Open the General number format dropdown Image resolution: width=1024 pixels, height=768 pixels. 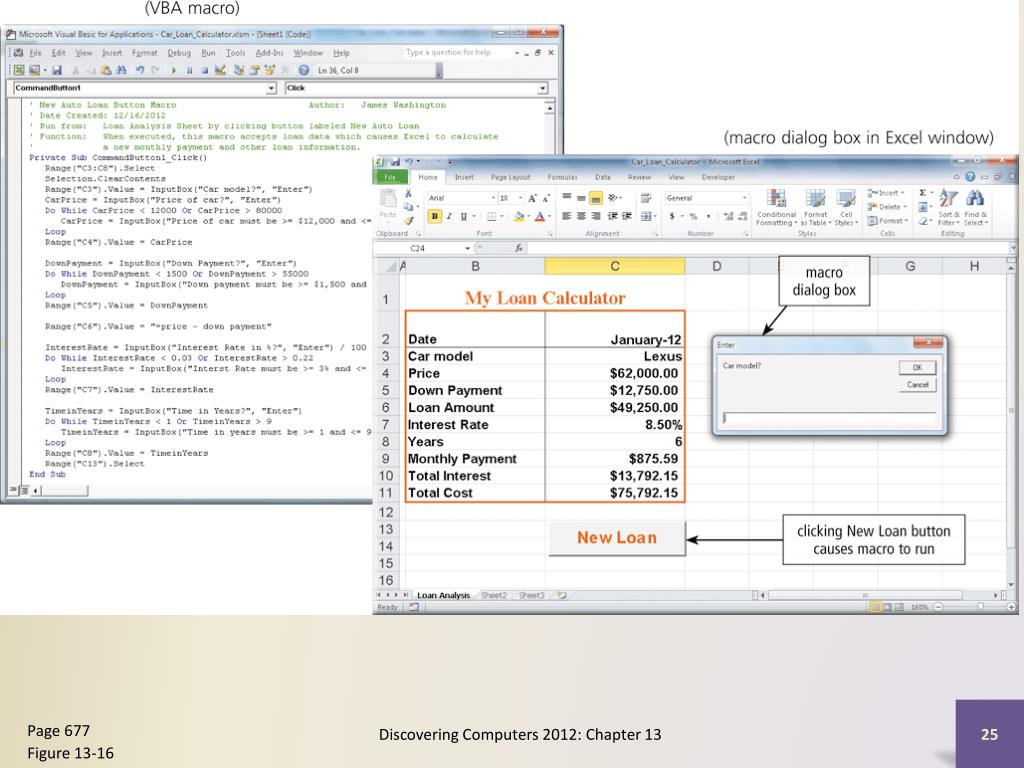pyautogui.click(x=744, y=198)
